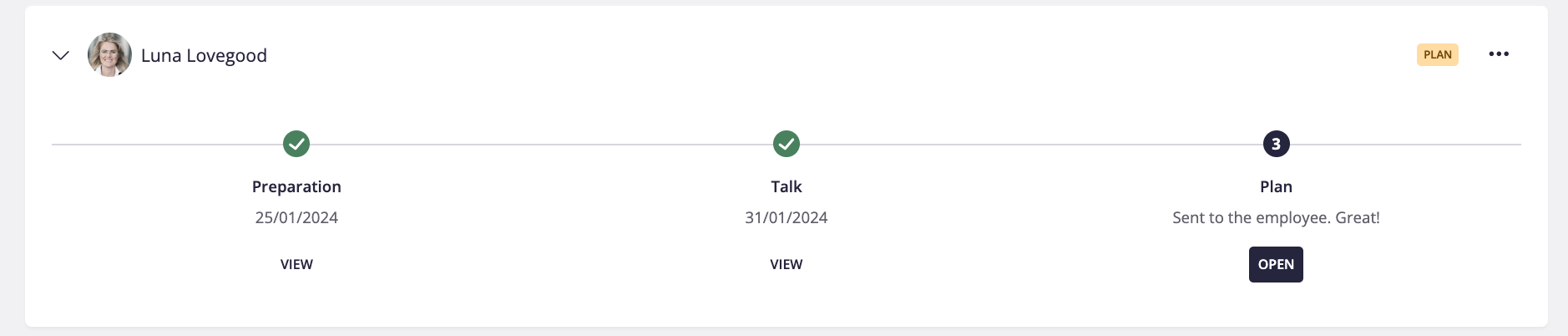View the Talk step

(x=787, y=264)
